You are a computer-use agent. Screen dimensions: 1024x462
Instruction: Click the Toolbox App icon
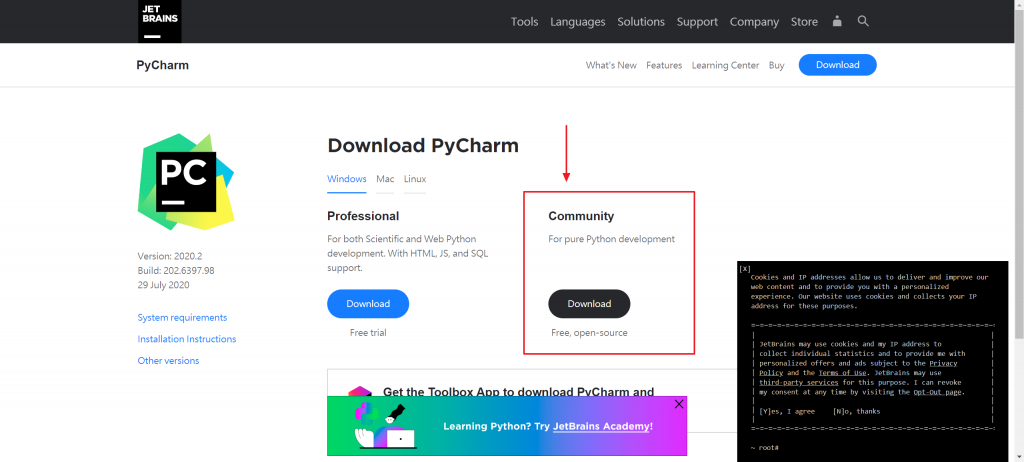360,391
